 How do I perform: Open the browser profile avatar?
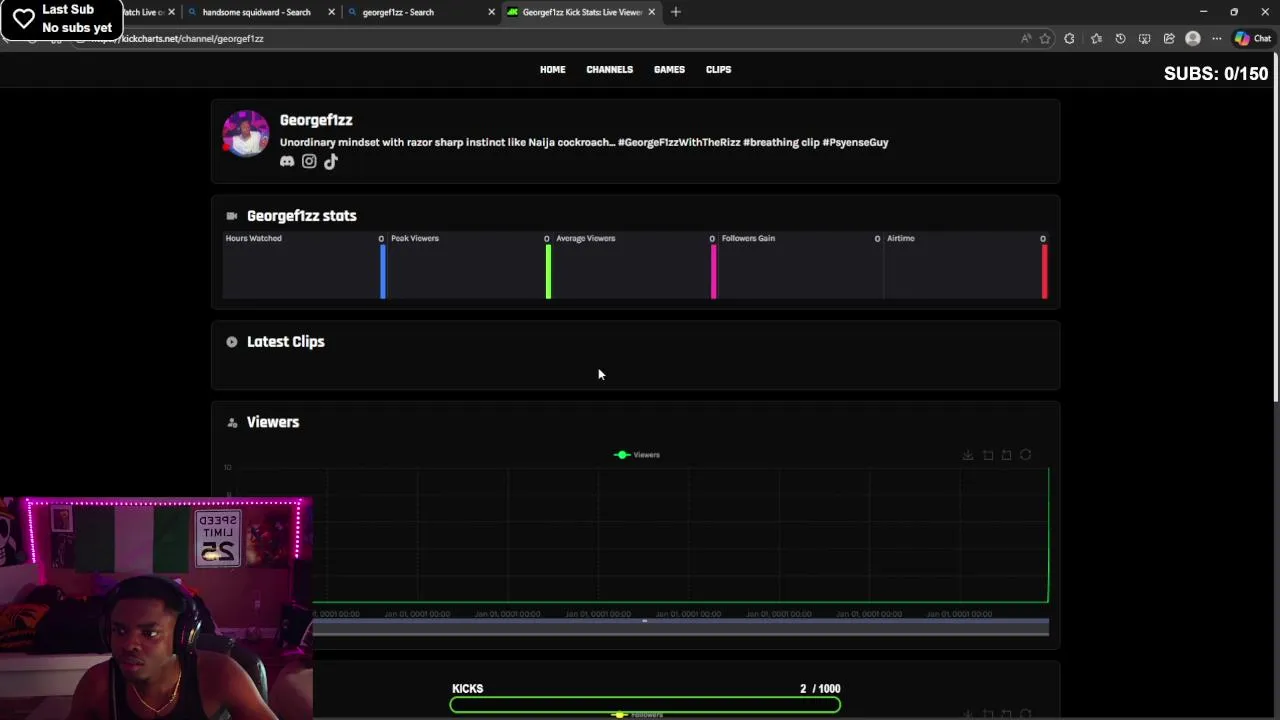[1193, 38]
